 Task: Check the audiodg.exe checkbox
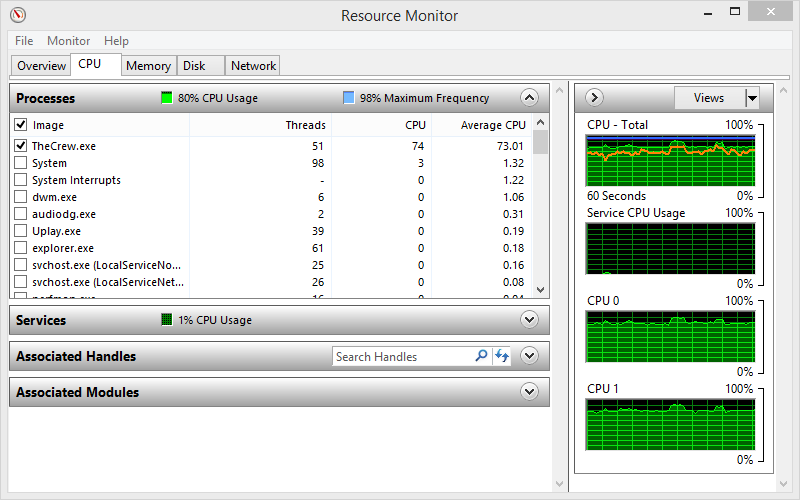click(20, 214)
